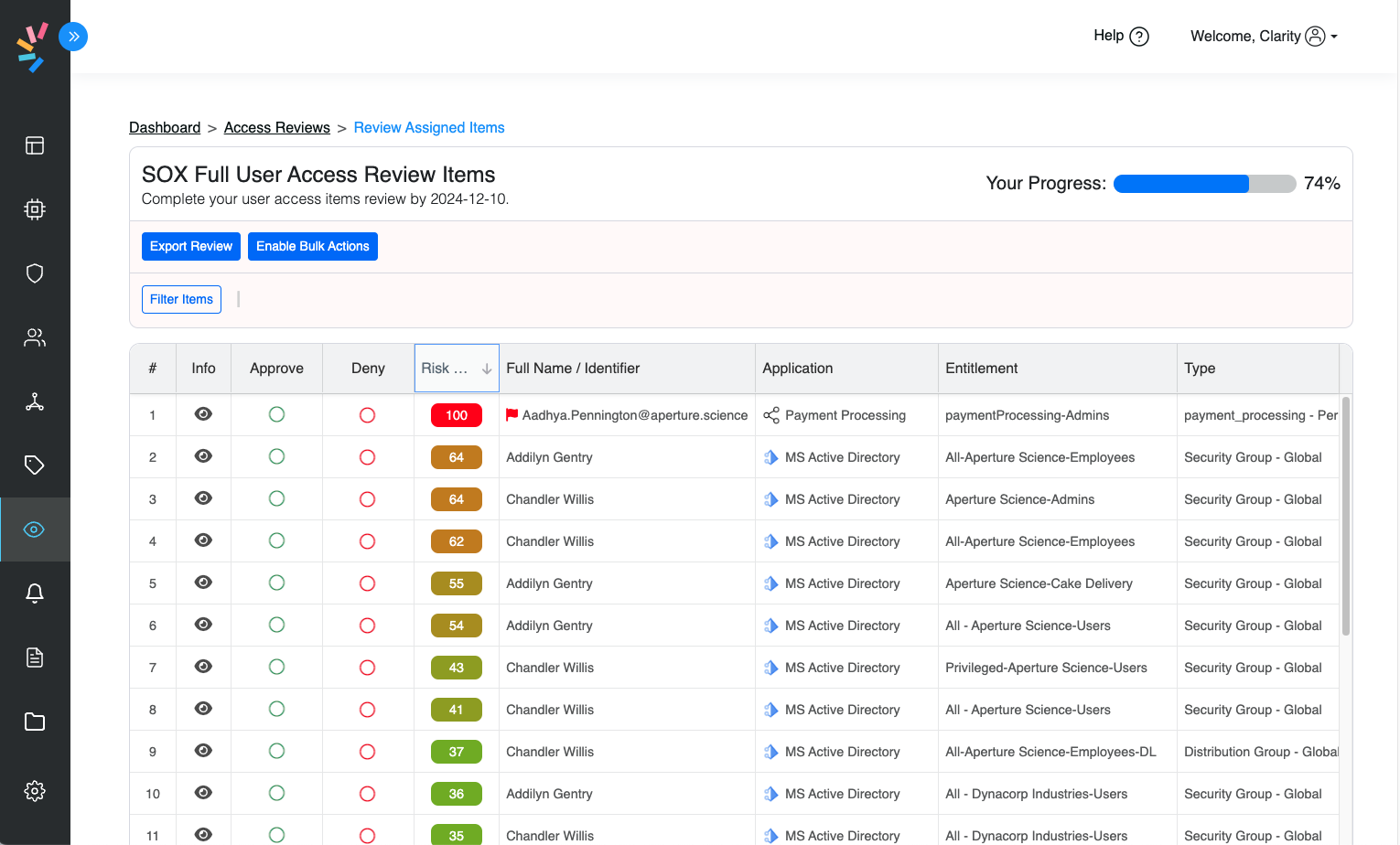The width and height of the screenshot is (1400, 845).
Task: View info eye icon for row 1
Action: [203, 414]
